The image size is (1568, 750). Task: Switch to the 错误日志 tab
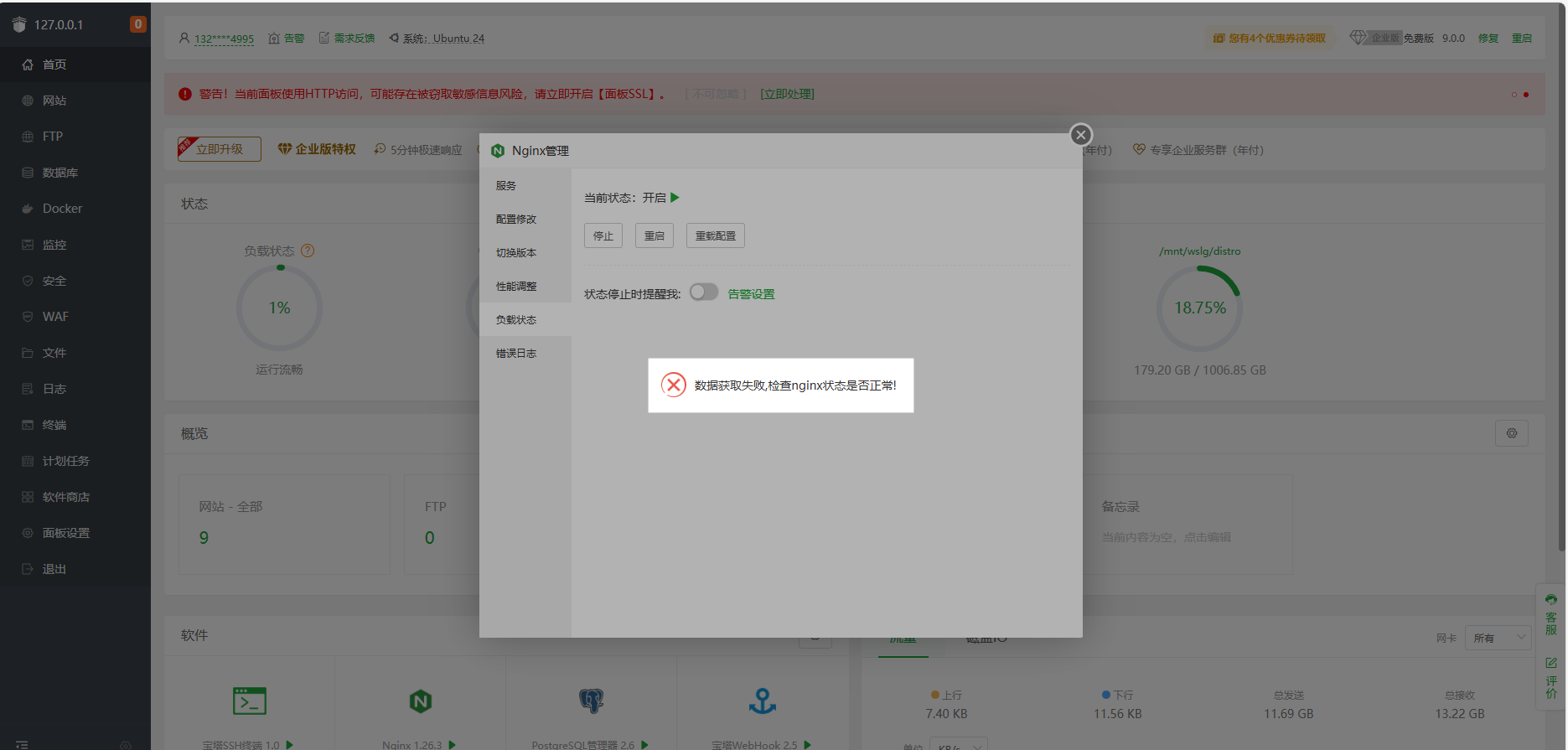(x=525, y=354)
